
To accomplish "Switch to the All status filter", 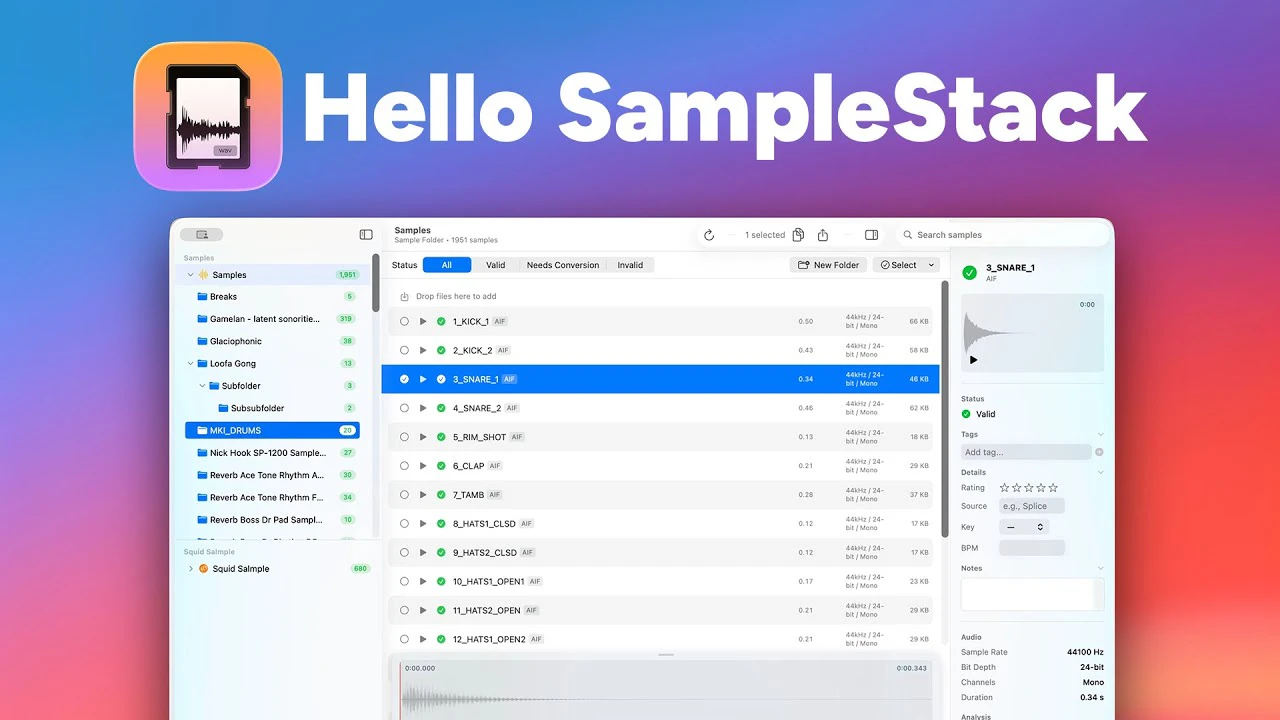I will [x=447, y=265].
